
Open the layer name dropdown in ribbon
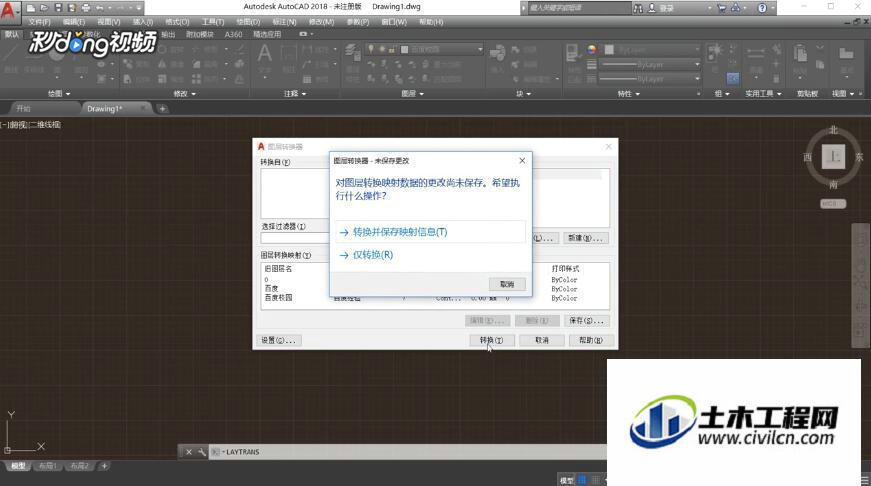[424, 49]
